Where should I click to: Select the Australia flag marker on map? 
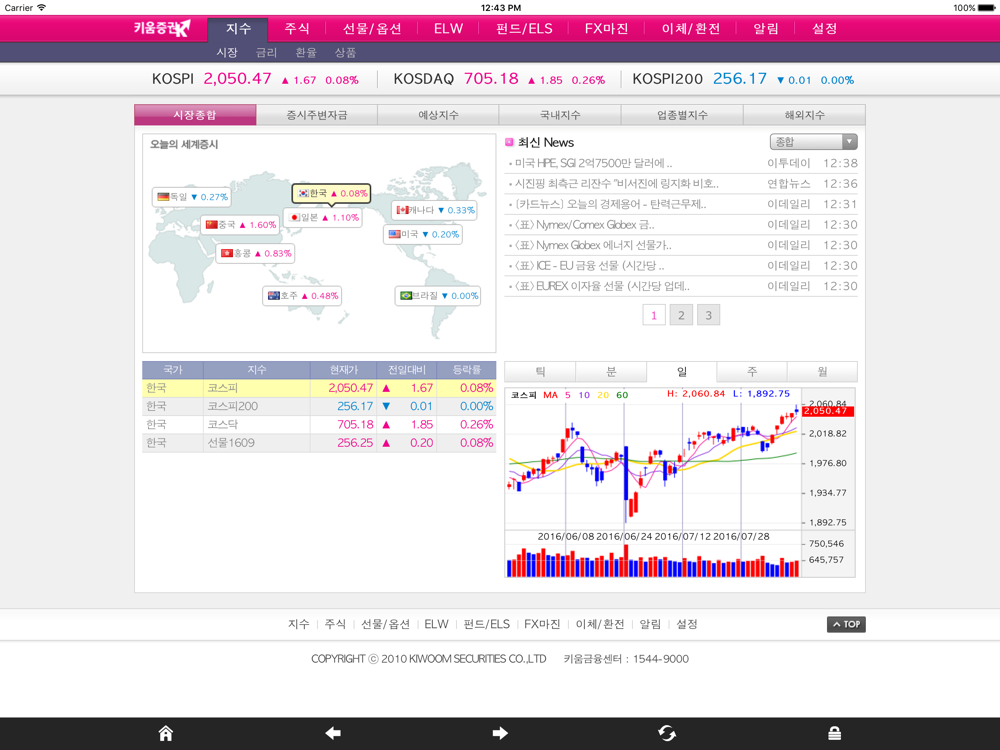tap(302, 296)
